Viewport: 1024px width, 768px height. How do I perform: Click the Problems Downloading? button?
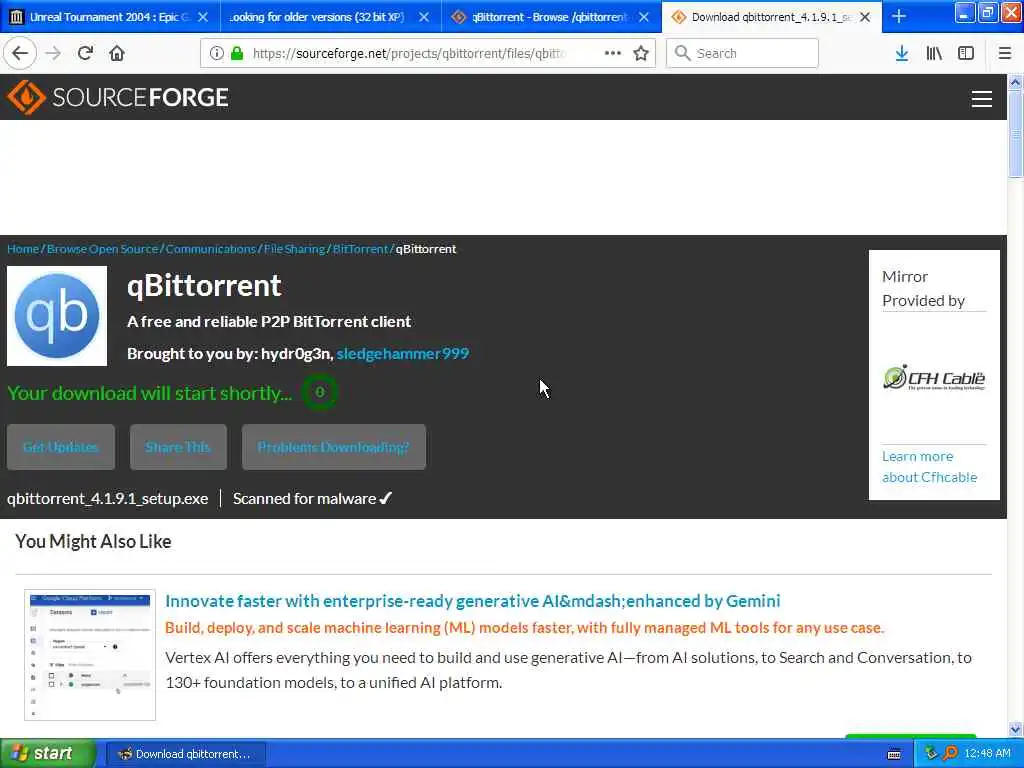tap(334, 447)
